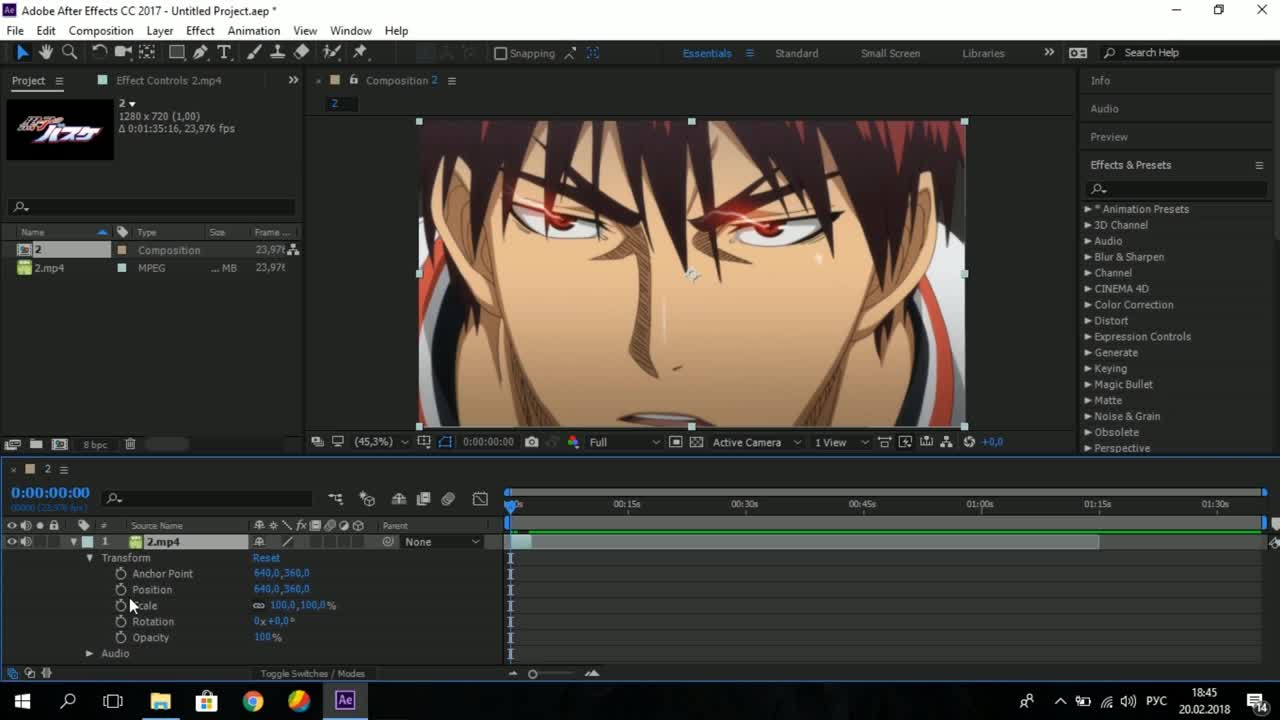Select the Horizontal Type tool
This screenshot has height=720, width=1280.
(x=224, y=52)
